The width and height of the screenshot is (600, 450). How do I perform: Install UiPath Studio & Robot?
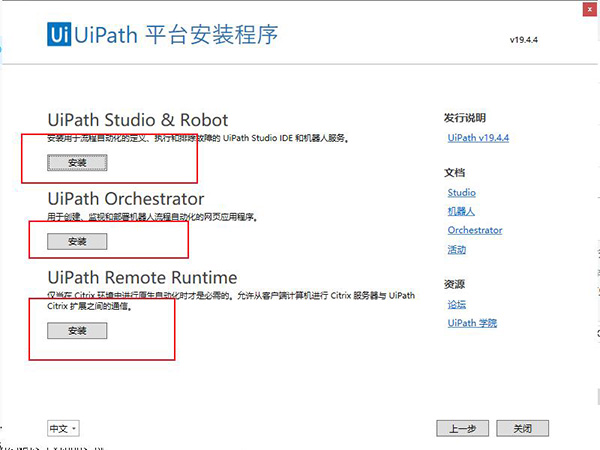[x=77, y=163]
